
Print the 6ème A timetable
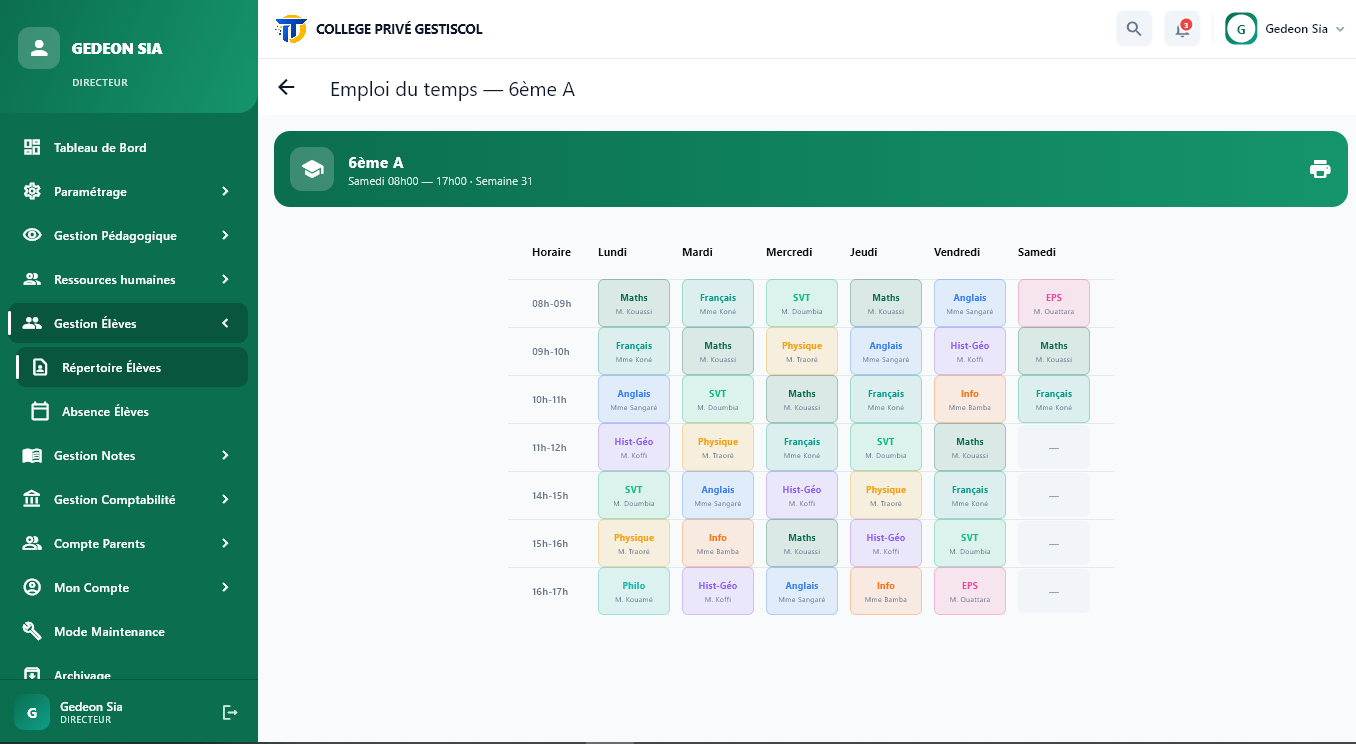coord(1320,169)
